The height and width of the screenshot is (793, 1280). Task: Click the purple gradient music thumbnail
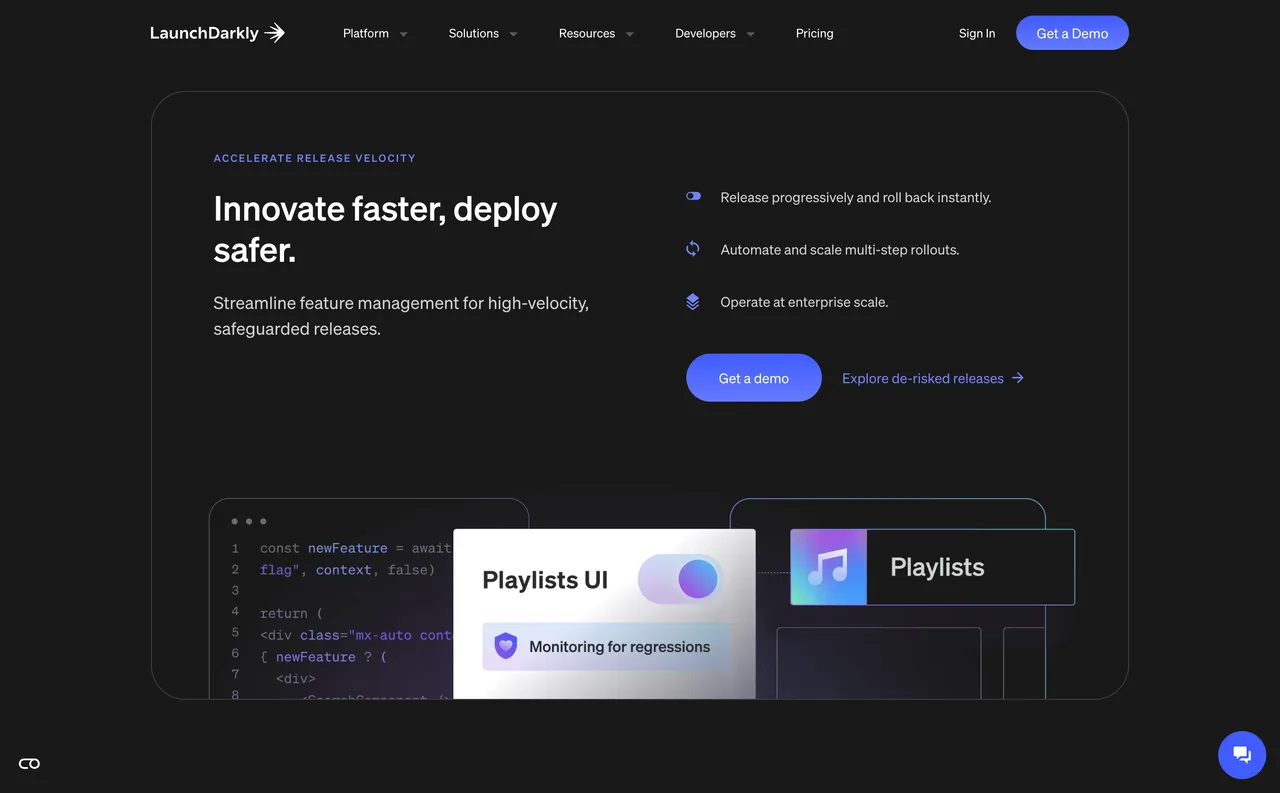tap(828, 566)
